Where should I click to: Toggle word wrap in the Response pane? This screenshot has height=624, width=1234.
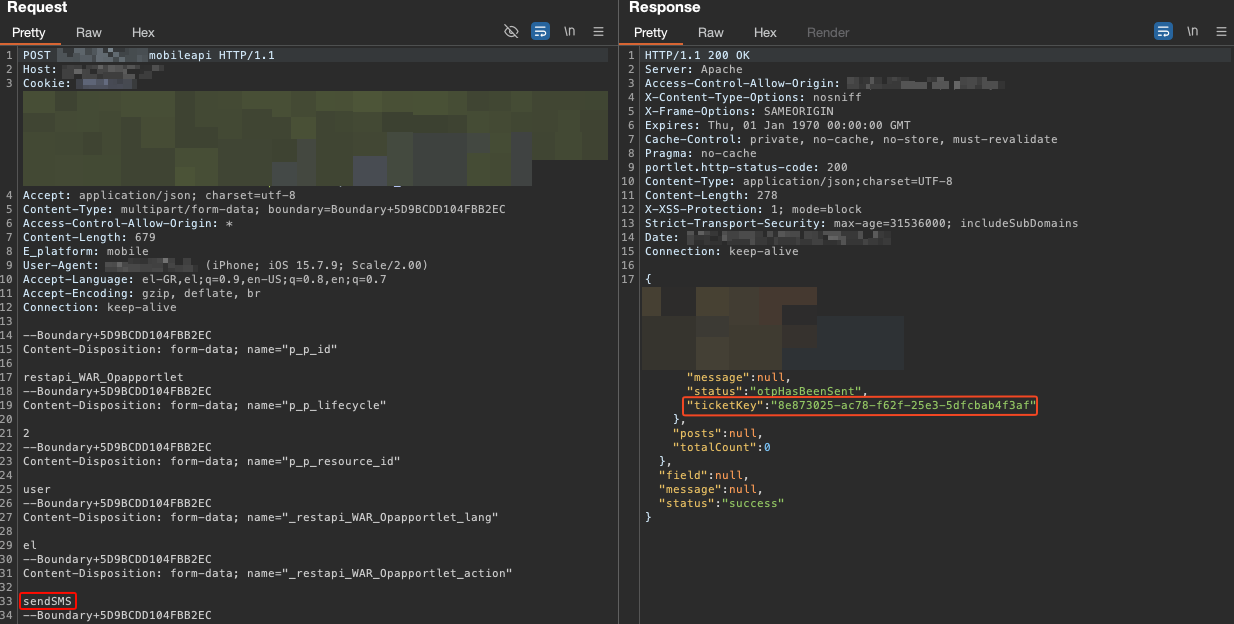pos(1163,32)
